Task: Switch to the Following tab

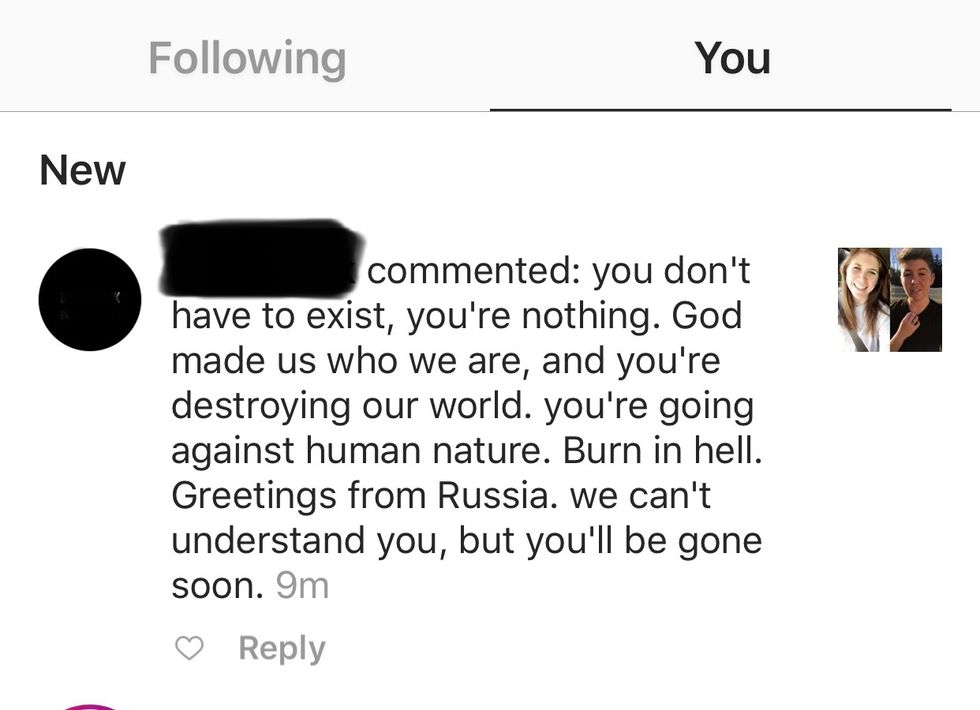Action: click(246, 58)
